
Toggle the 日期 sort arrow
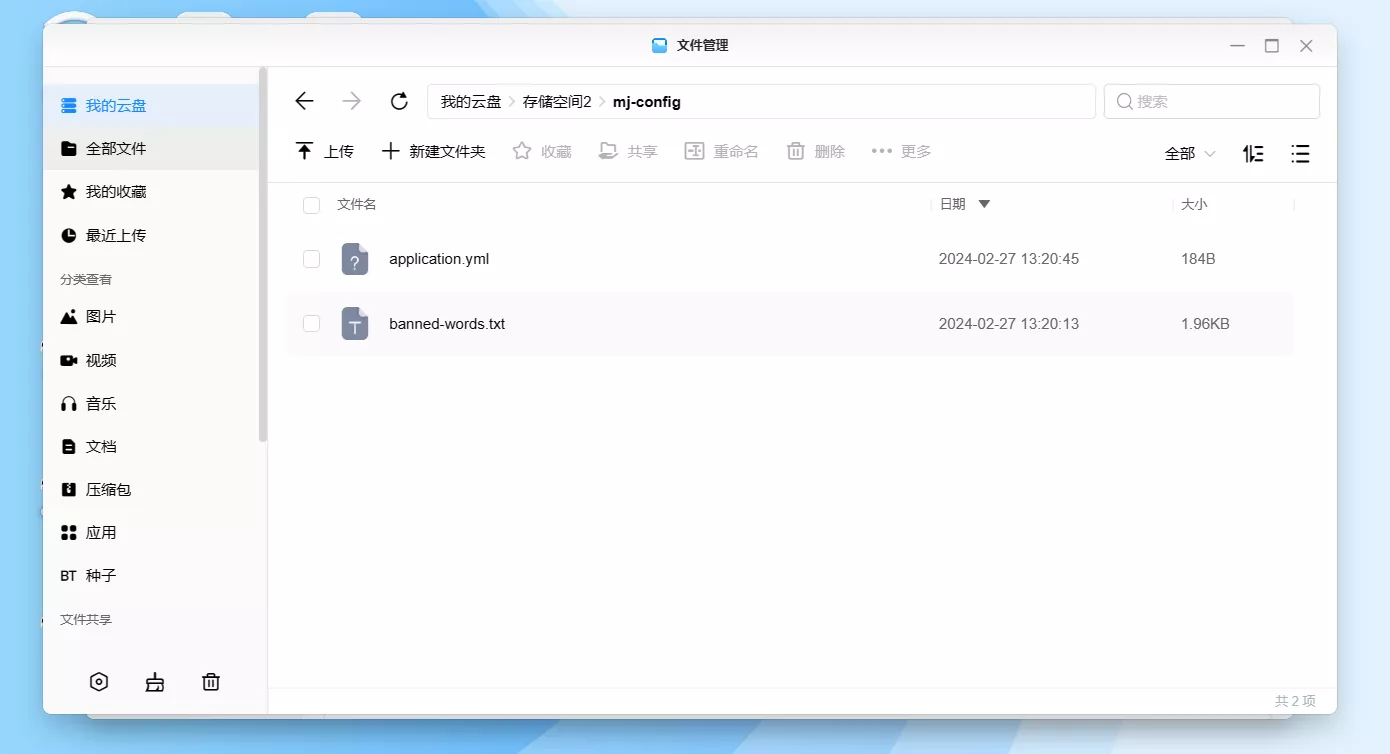tap(984, 204)
